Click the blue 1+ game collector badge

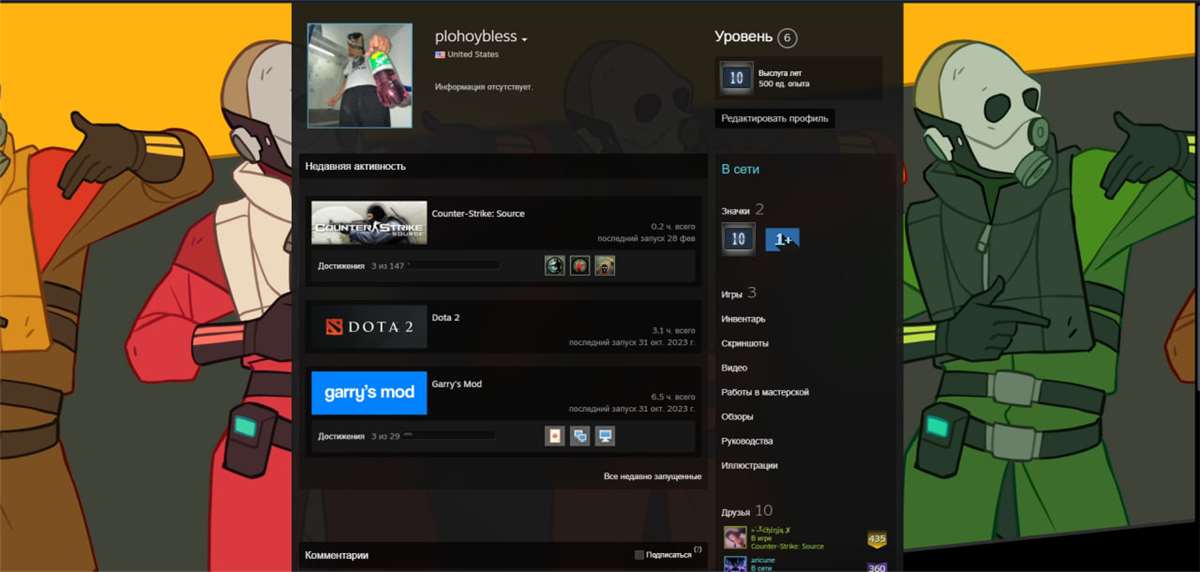(x=782, y=239)
